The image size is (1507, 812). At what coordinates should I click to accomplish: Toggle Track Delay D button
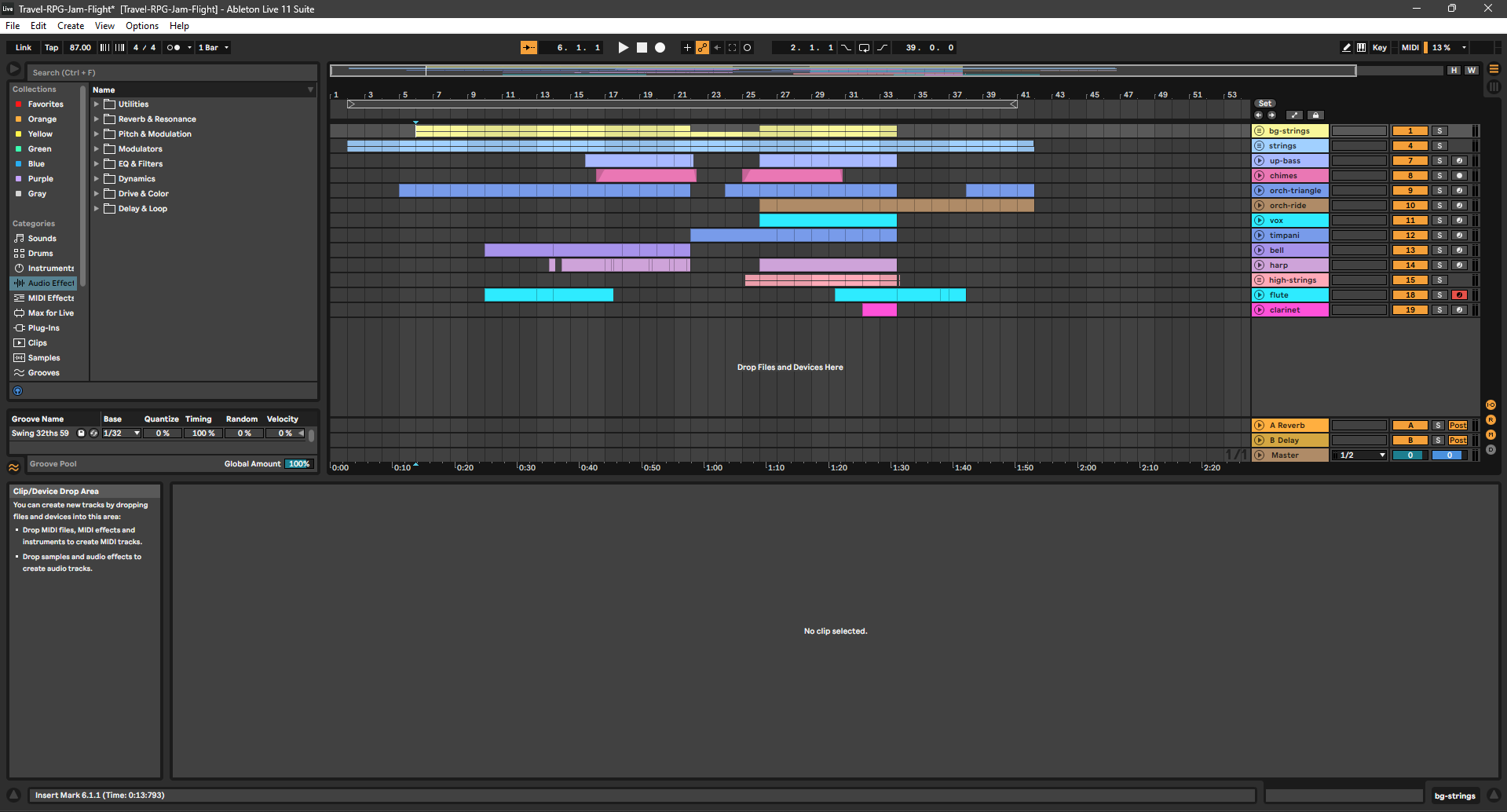(x=1491, y=450)
